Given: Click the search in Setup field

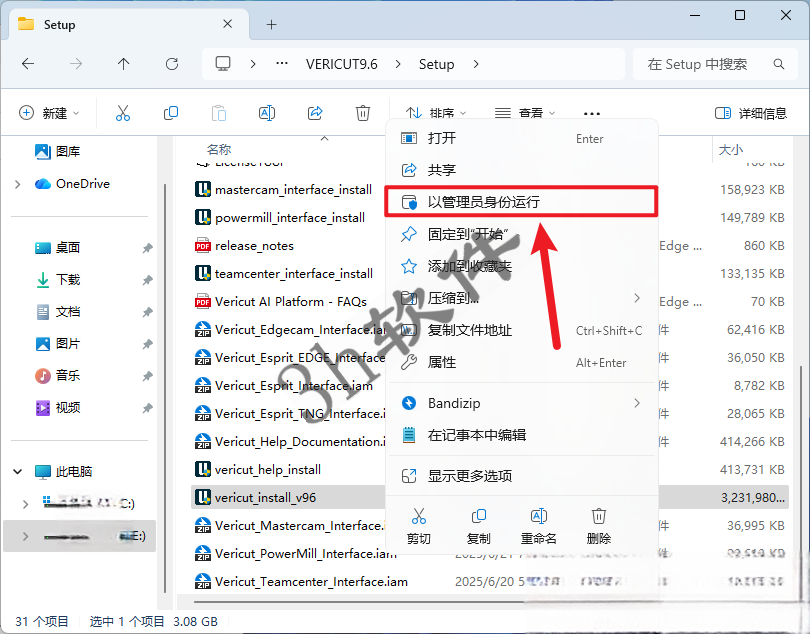Looking at the screenshot, I should (715, 64).
